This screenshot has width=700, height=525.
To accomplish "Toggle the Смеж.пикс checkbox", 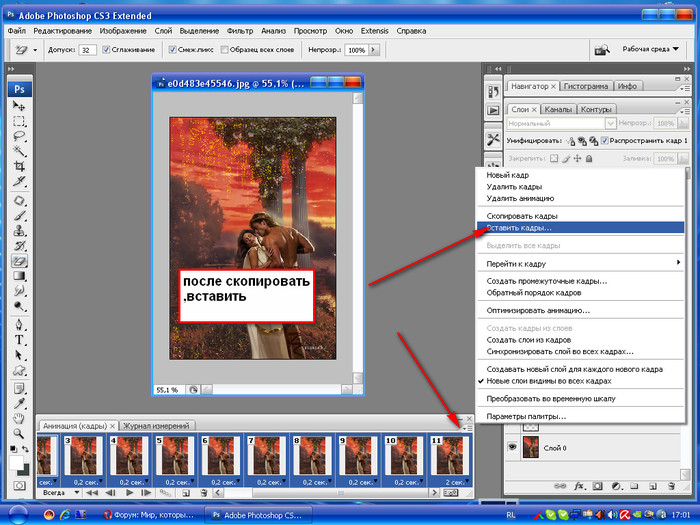I will pos(172,50).
